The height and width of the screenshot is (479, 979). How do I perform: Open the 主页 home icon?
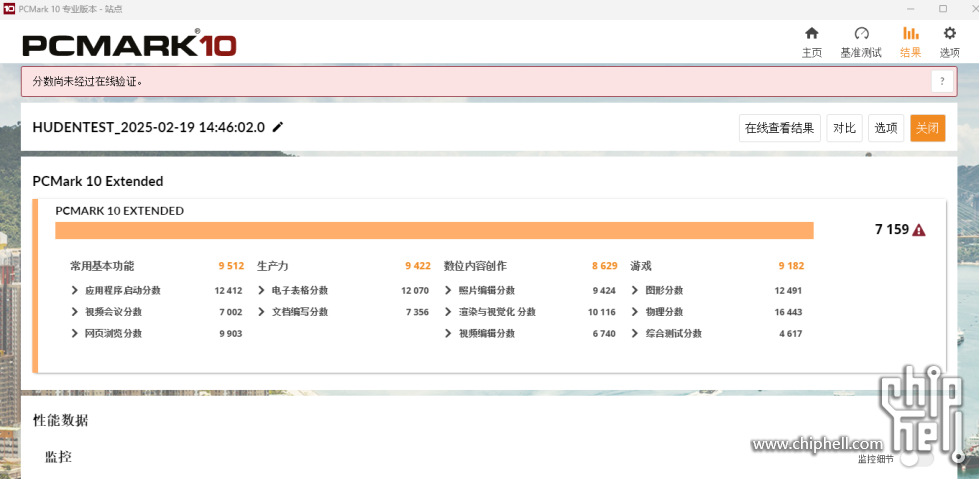811,33
